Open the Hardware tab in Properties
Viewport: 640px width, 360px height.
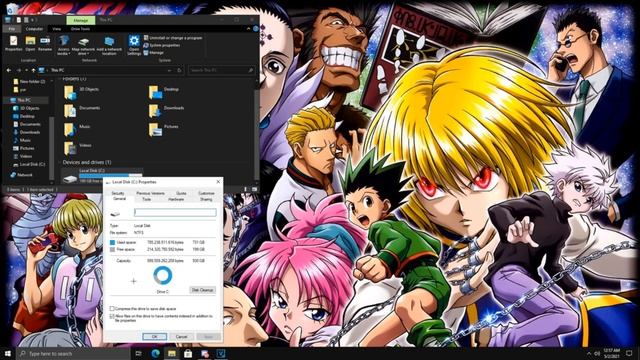tap(176, 199)
